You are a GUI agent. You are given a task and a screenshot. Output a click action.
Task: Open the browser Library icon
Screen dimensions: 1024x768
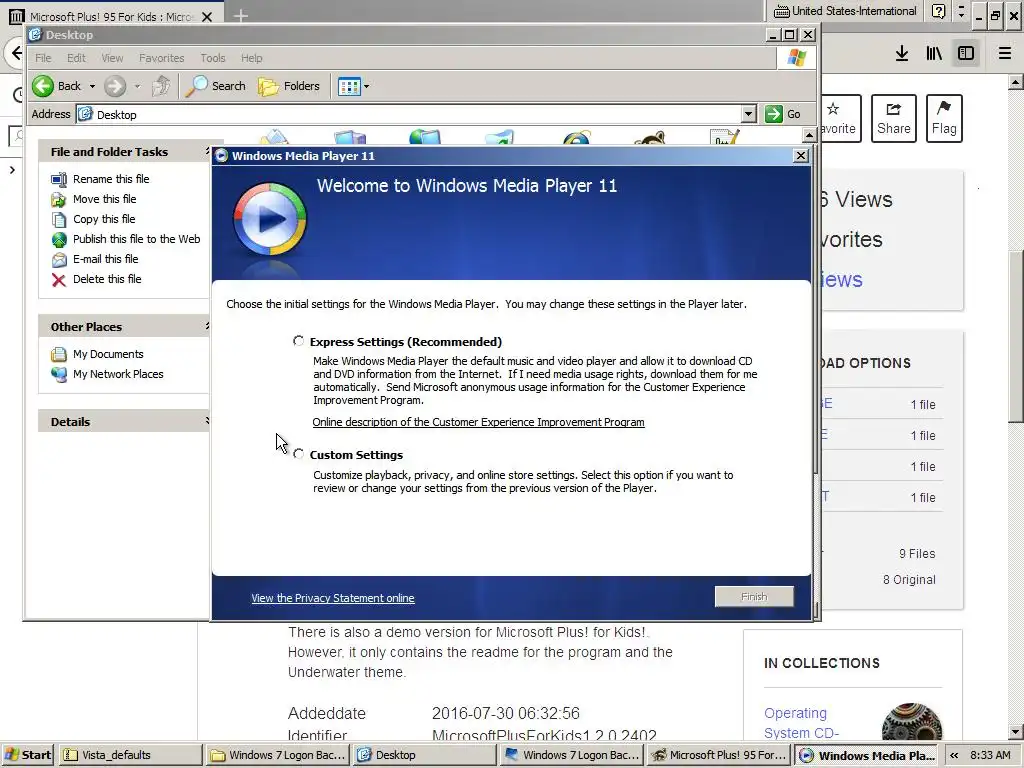(934, 54)
